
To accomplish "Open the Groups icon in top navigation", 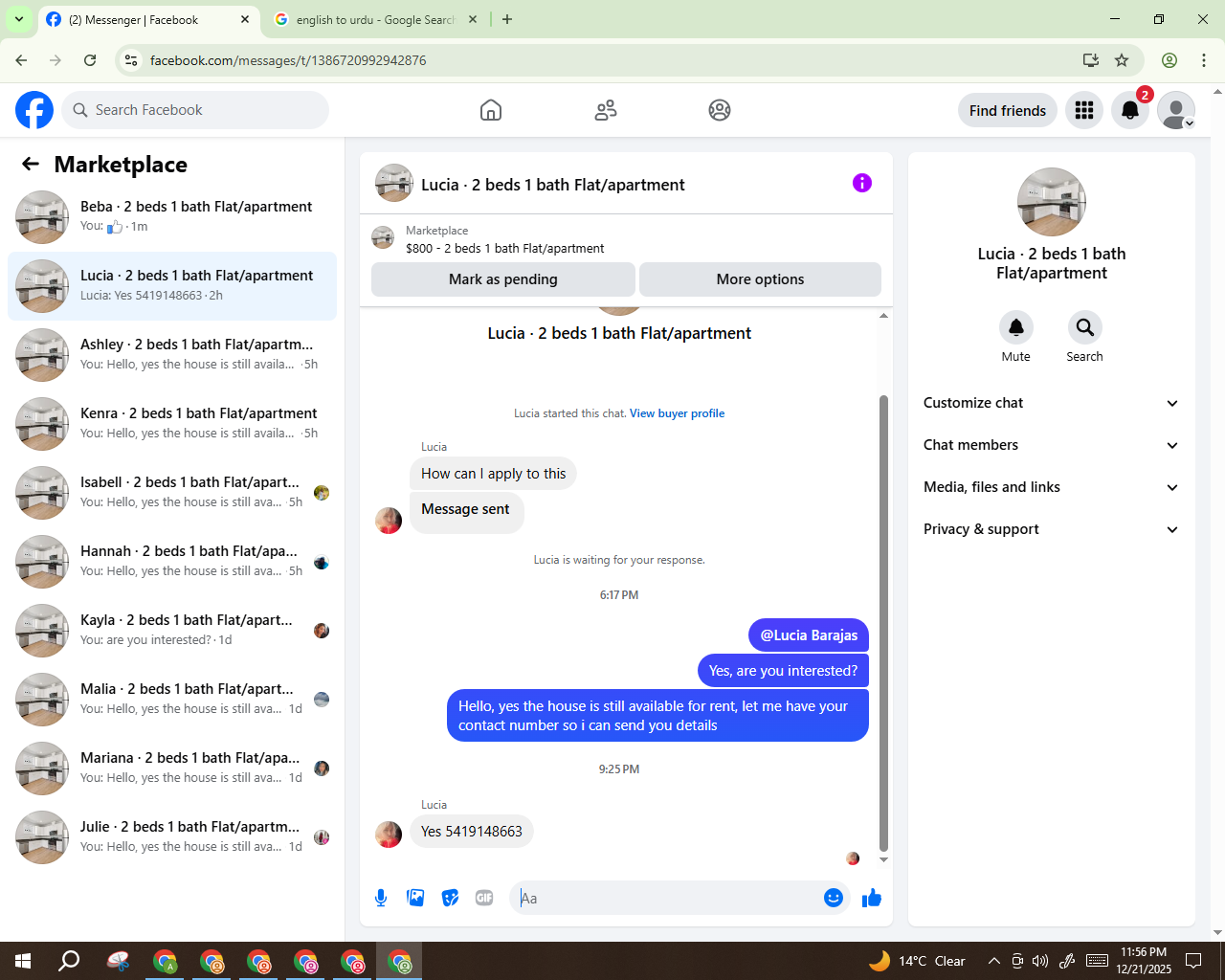I will [x=720, y=110].
